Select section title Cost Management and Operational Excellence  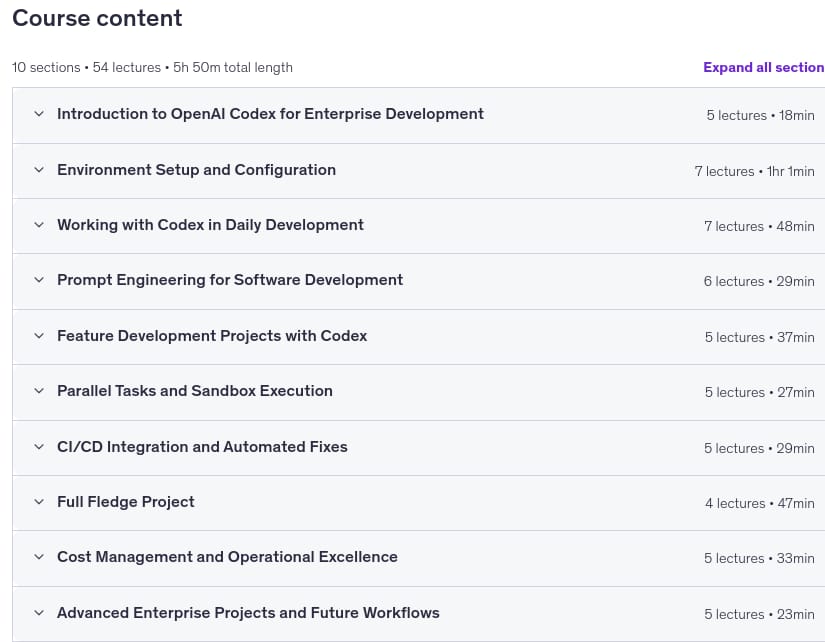click(x=227, y=557)
